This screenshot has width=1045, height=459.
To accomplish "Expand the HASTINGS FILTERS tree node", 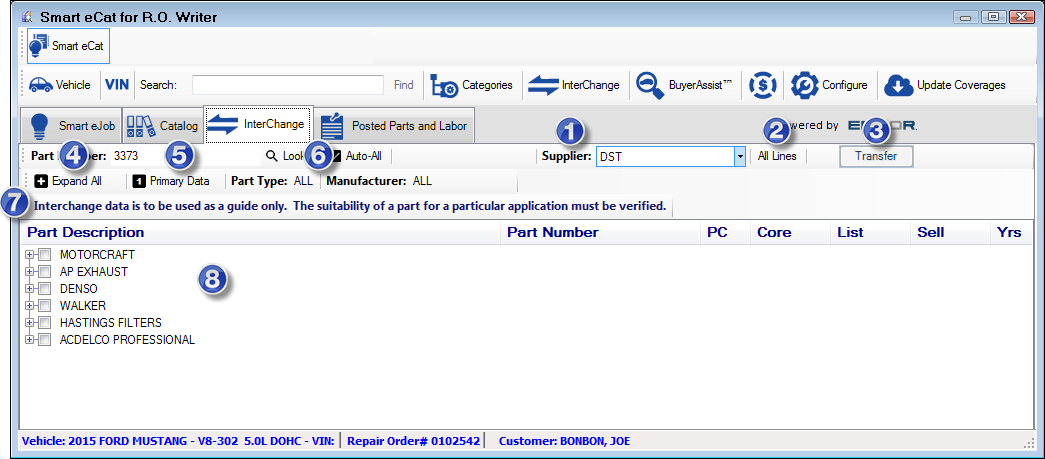I will (x=29, y=322).
